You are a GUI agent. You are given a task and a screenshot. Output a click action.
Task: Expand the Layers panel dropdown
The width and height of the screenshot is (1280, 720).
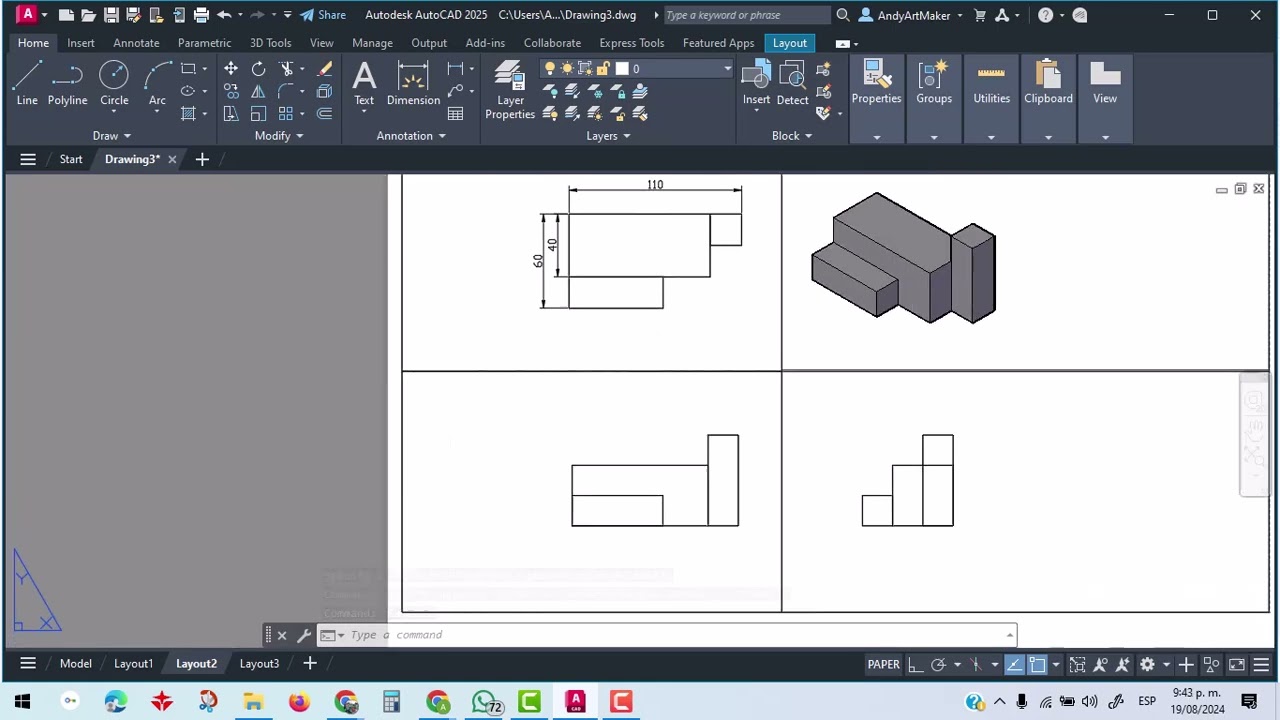tap(608, 136)
